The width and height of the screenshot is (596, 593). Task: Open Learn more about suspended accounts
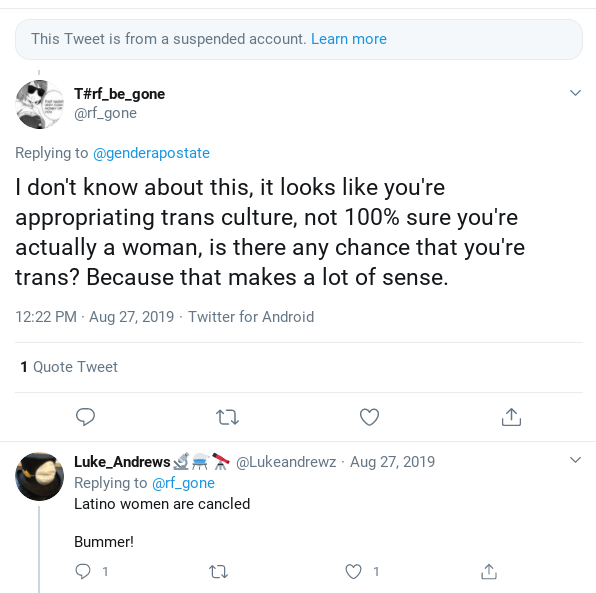coord(349,39)
